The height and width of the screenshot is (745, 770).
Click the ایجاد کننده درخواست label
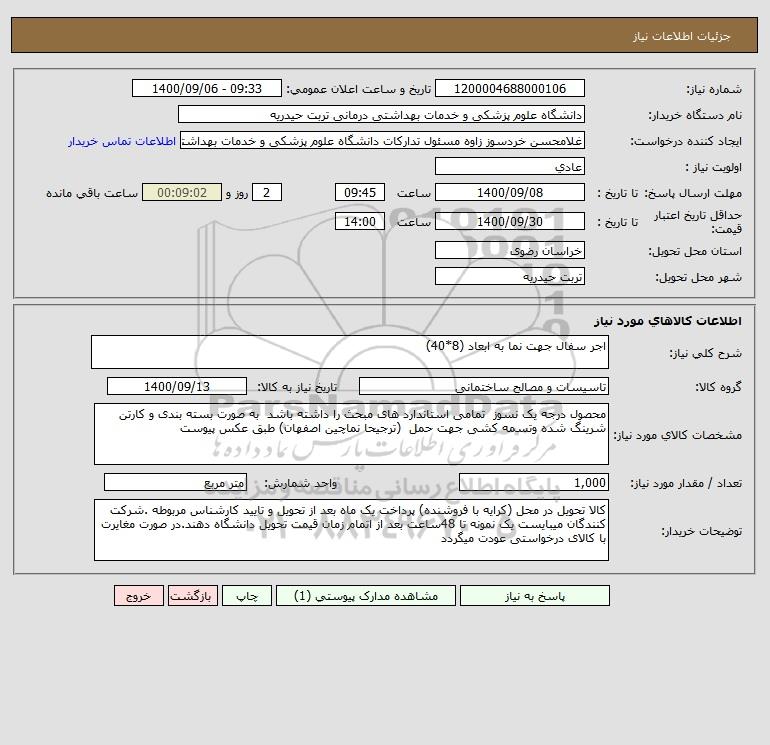pyautogui.click(x=686, y=141)
